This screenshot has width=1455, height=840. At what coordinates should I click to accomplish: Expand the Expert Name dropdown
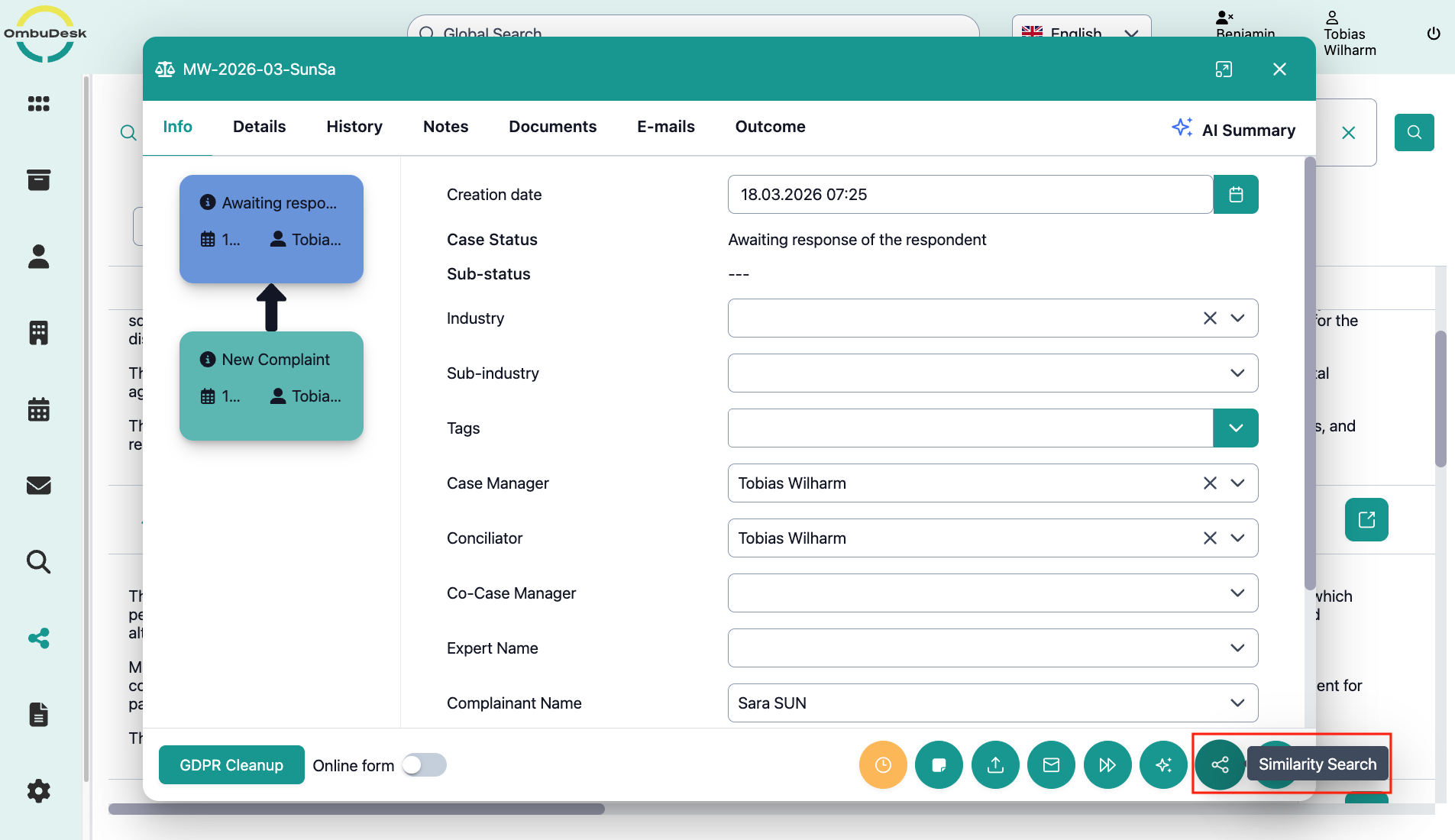tap(1237, 648)
